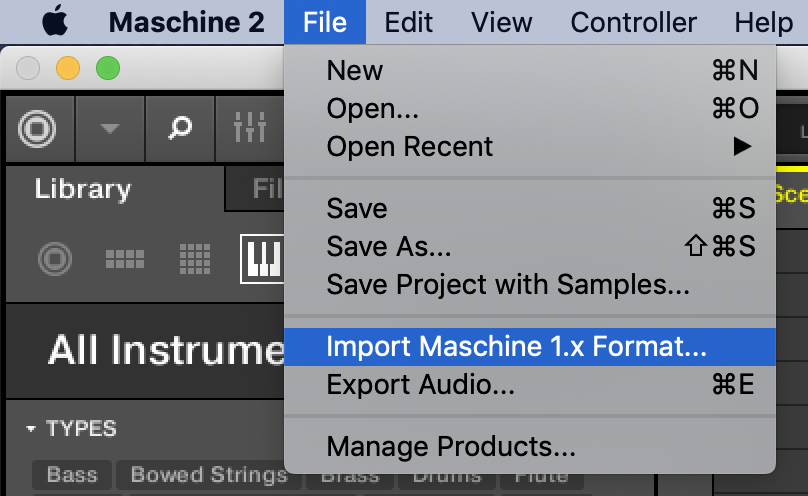808x496 pixels.
Task: Select the Instruments keyboard filter icon
Action: click(x=263, y=260)
